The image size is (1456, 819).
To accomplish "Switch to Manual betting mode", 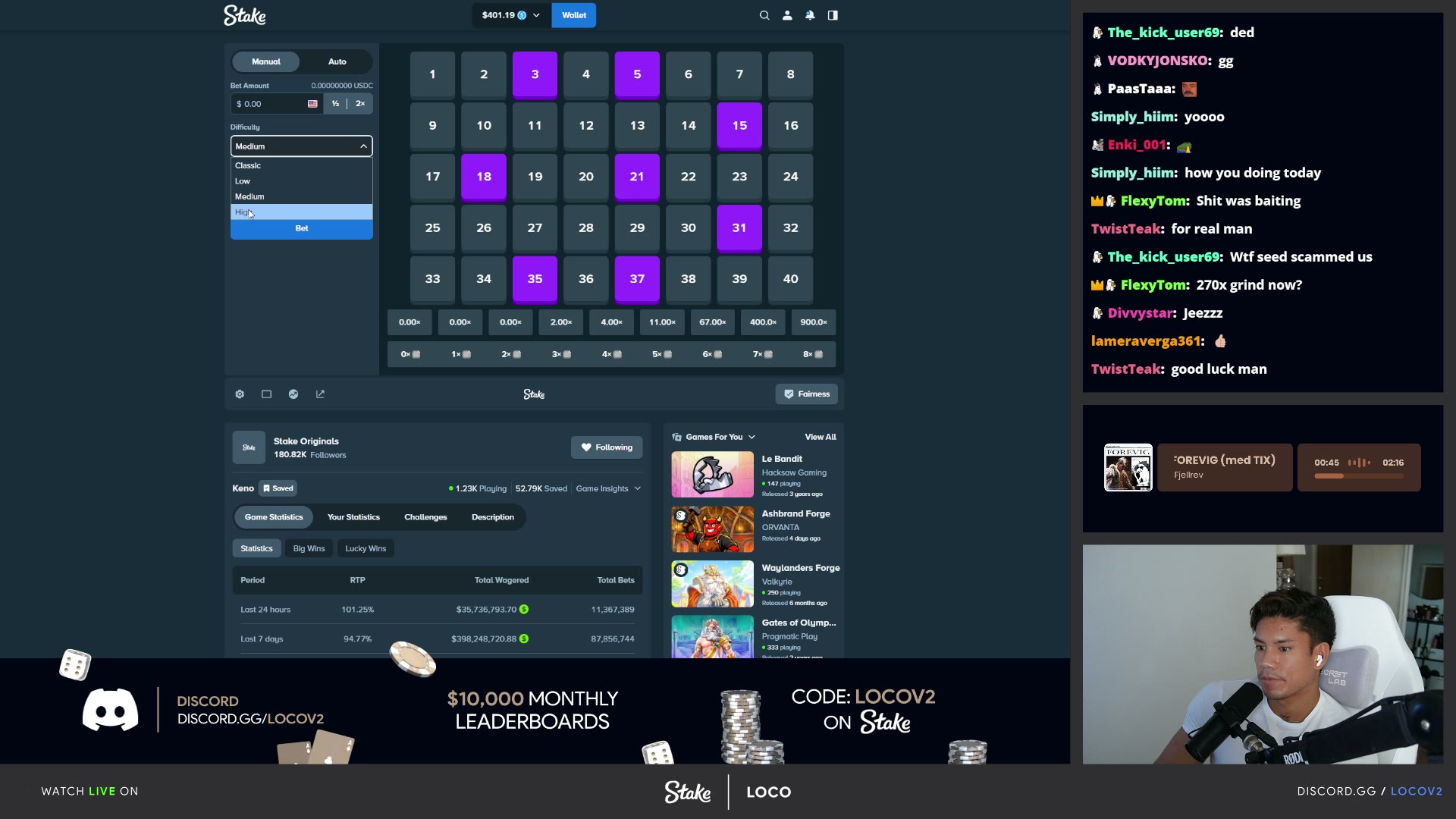I will (x=266, y=61).
